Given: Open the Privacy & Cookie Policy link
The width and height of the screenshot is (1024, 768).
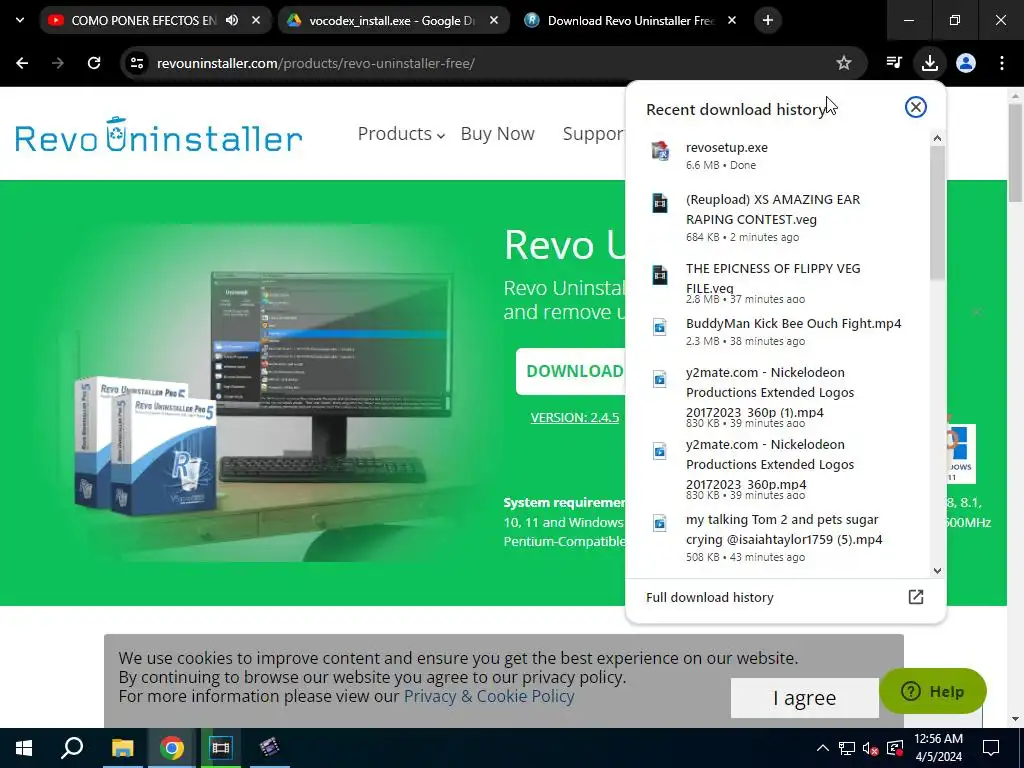Looking at the screenshot, I should click(x=488, y=696).
